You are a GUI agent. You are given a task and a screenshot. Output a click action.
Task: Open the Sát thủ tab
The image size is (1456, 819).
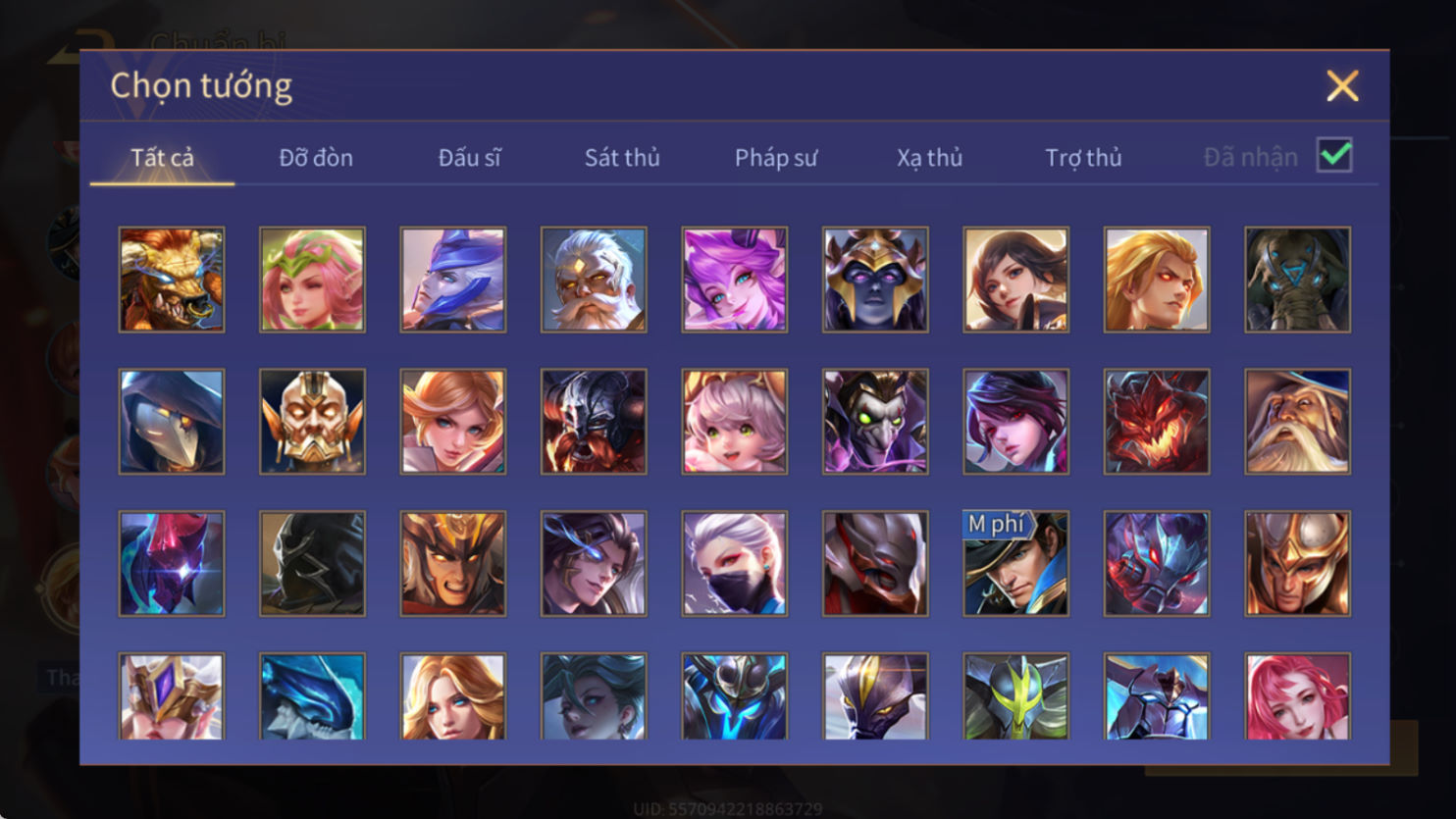click(x=622, y=157)
